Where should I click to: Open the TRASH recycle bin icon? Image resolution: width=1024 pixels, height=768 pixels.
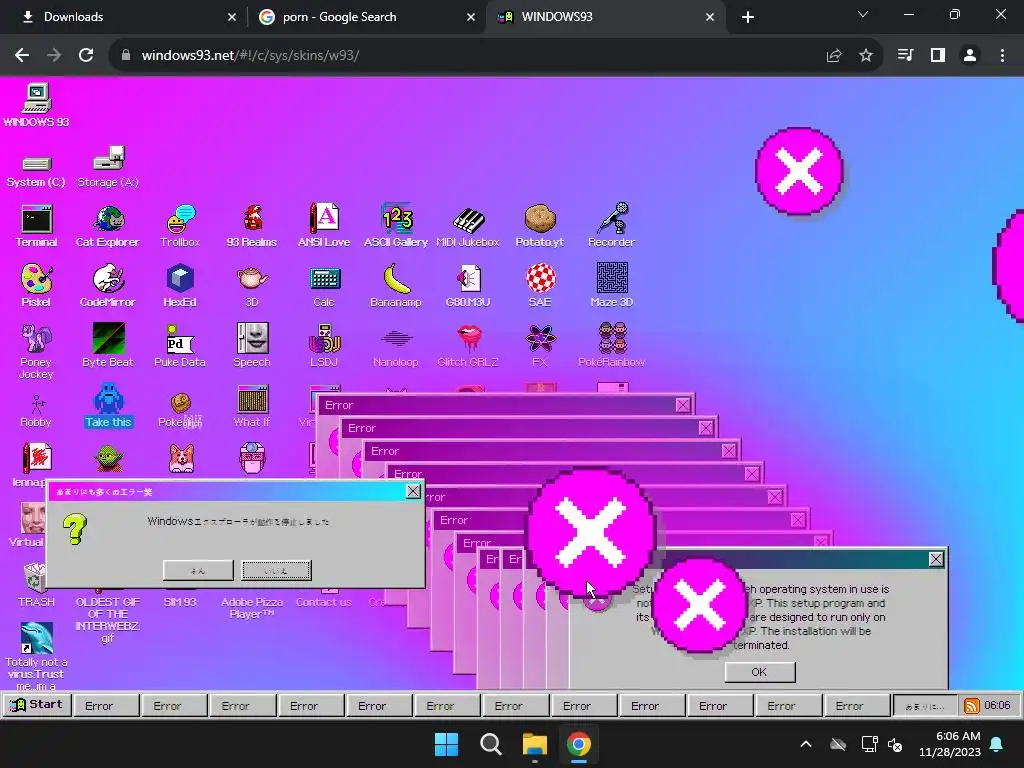[36, 585]
